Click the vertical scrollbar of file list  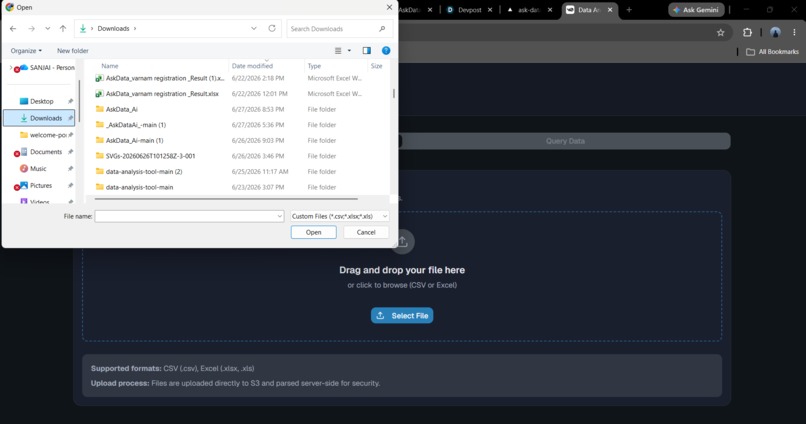click(394, 94)
